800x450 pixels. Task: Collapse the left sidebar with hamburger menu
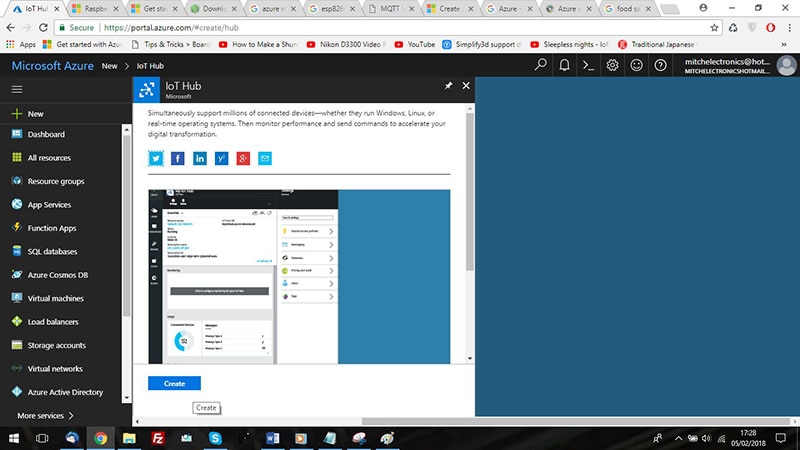pyautogui.click(x=16, y=89)
